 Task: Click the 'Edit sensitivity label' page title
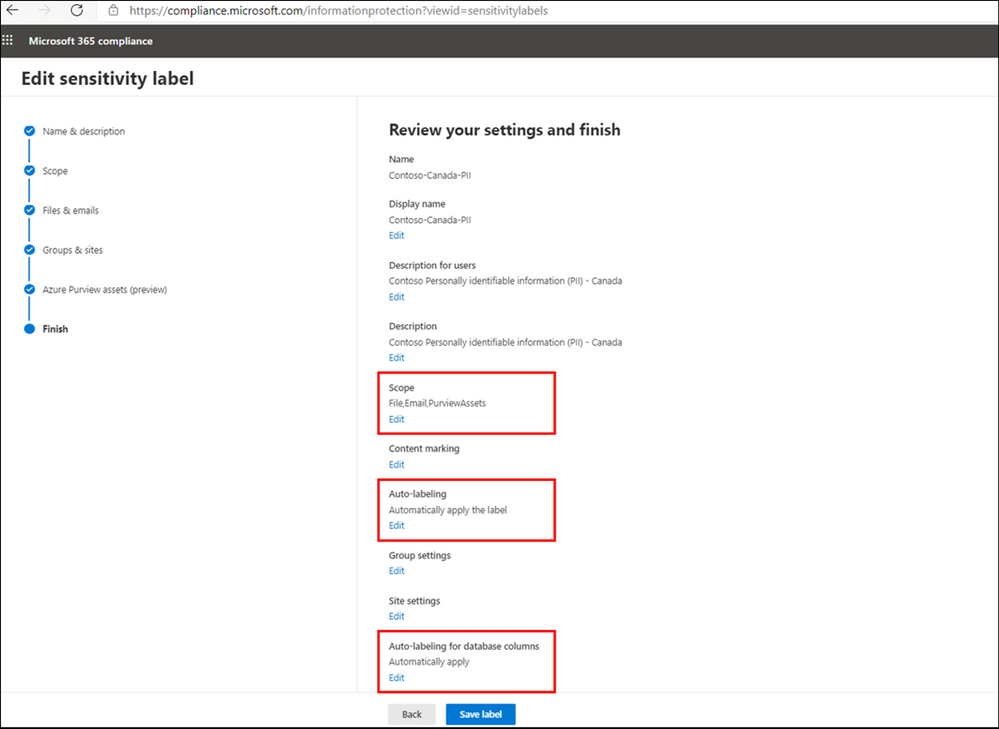[x=108, y=78]
